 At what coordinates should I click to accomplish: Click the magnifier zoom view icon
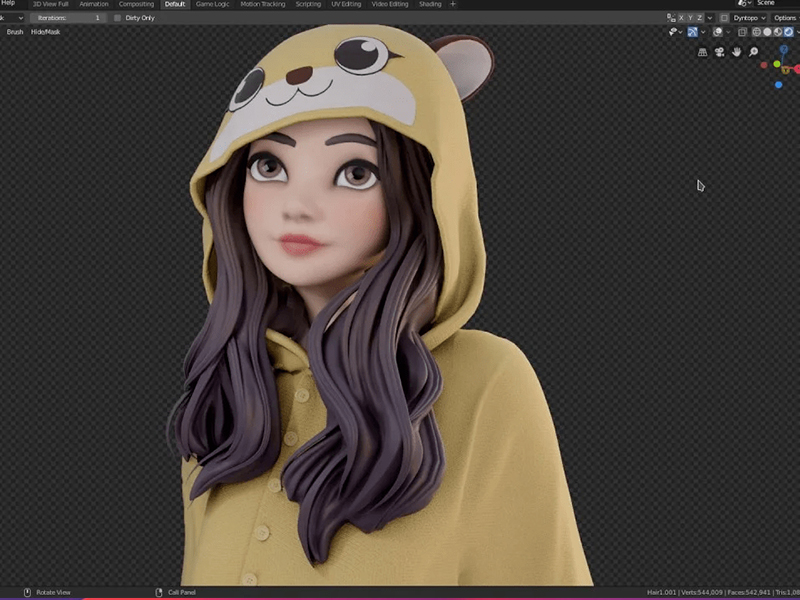(753, 51)
